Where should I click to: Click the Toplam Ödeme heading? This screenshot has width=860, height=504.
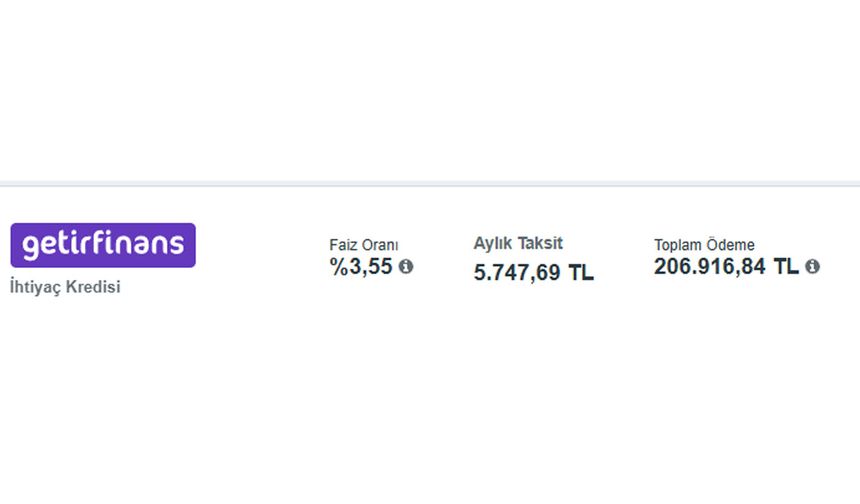[704, 245]
